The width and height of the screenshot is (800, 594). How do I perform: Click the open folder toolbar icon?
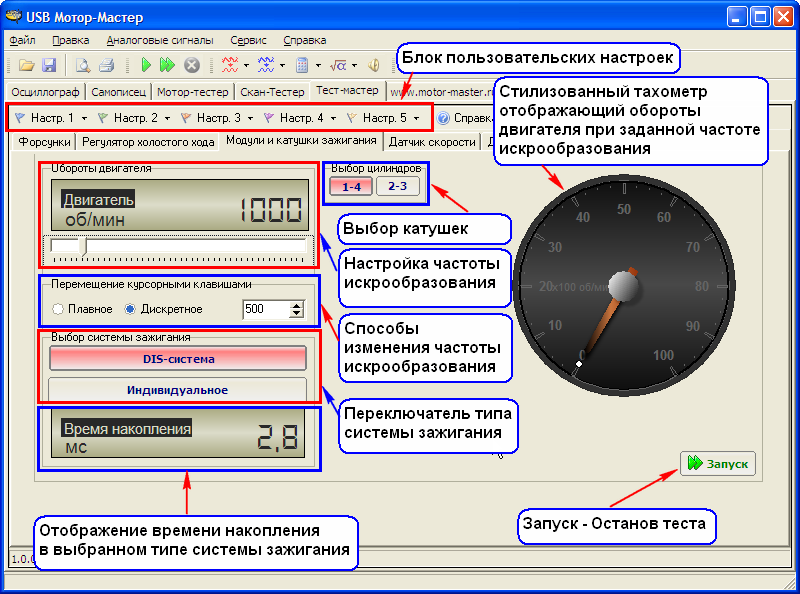pyautogui.click(x=27, y=65)
